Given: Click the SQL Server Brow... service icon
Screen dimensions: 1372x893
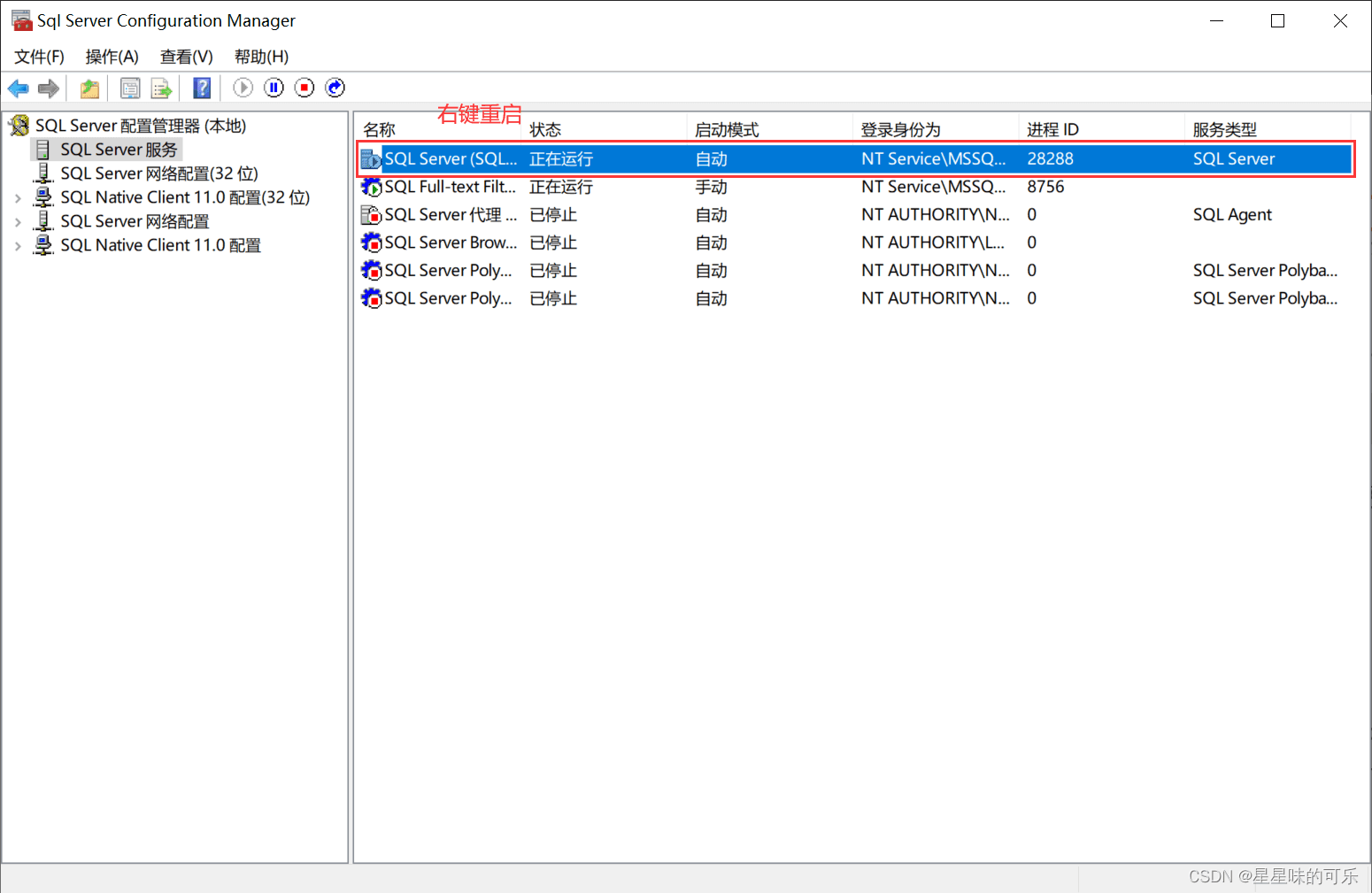Looking at the screenshot, I should (x=371, y=242).
